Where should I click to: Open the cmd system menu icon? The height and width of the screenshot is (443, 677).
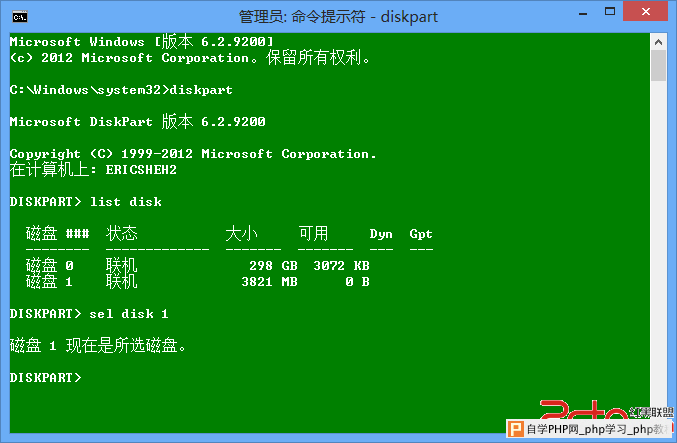click(x=20, y=17)
